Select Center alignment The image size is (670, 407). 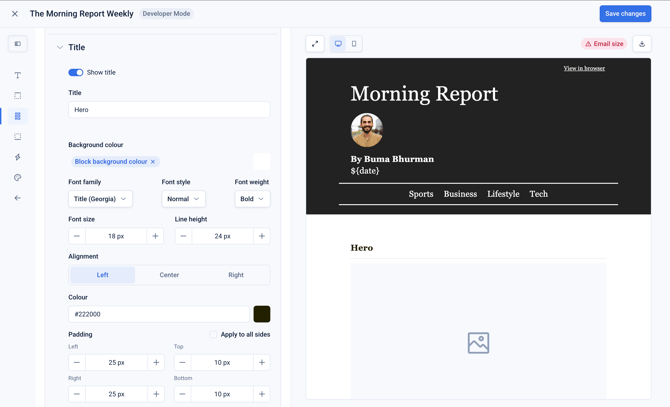pos(169,275)
